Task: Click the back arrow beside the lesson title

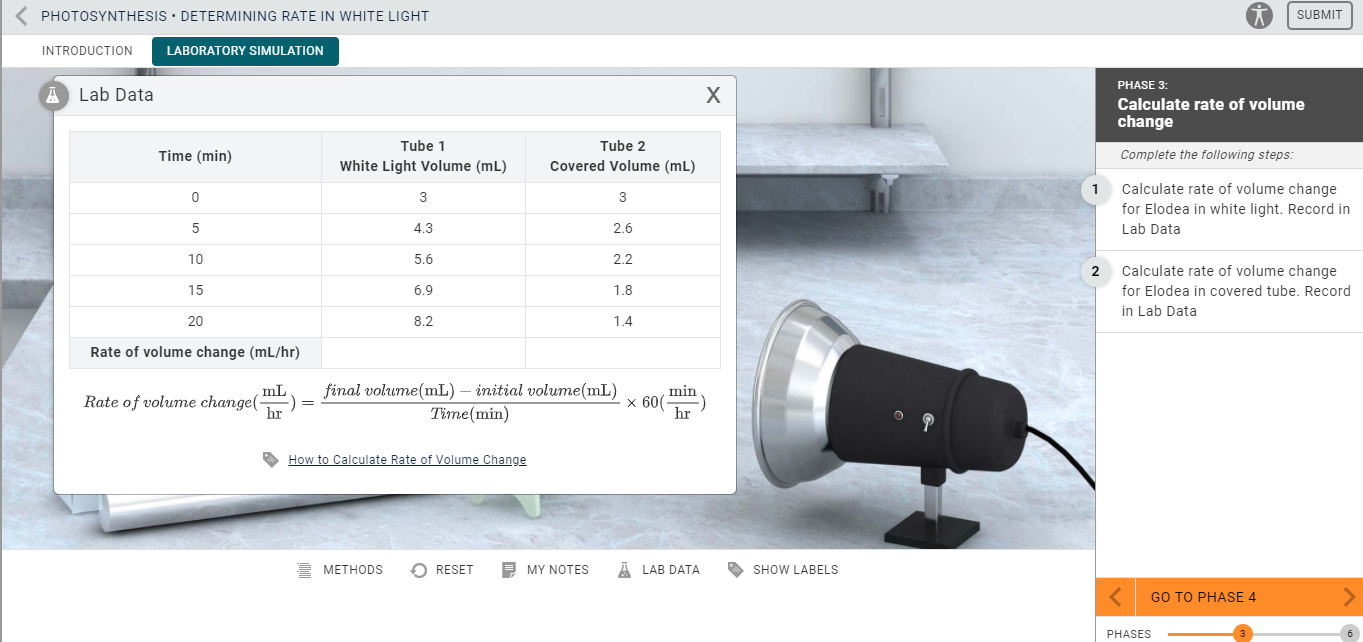Action: point(18,15)
